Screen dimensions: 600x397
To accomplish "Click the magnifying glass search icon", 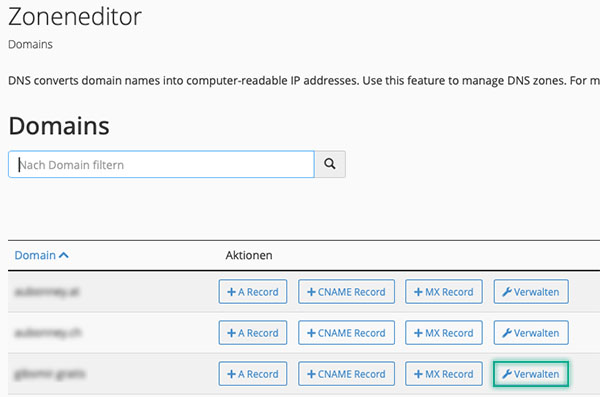I will click(x=330, y=164).
